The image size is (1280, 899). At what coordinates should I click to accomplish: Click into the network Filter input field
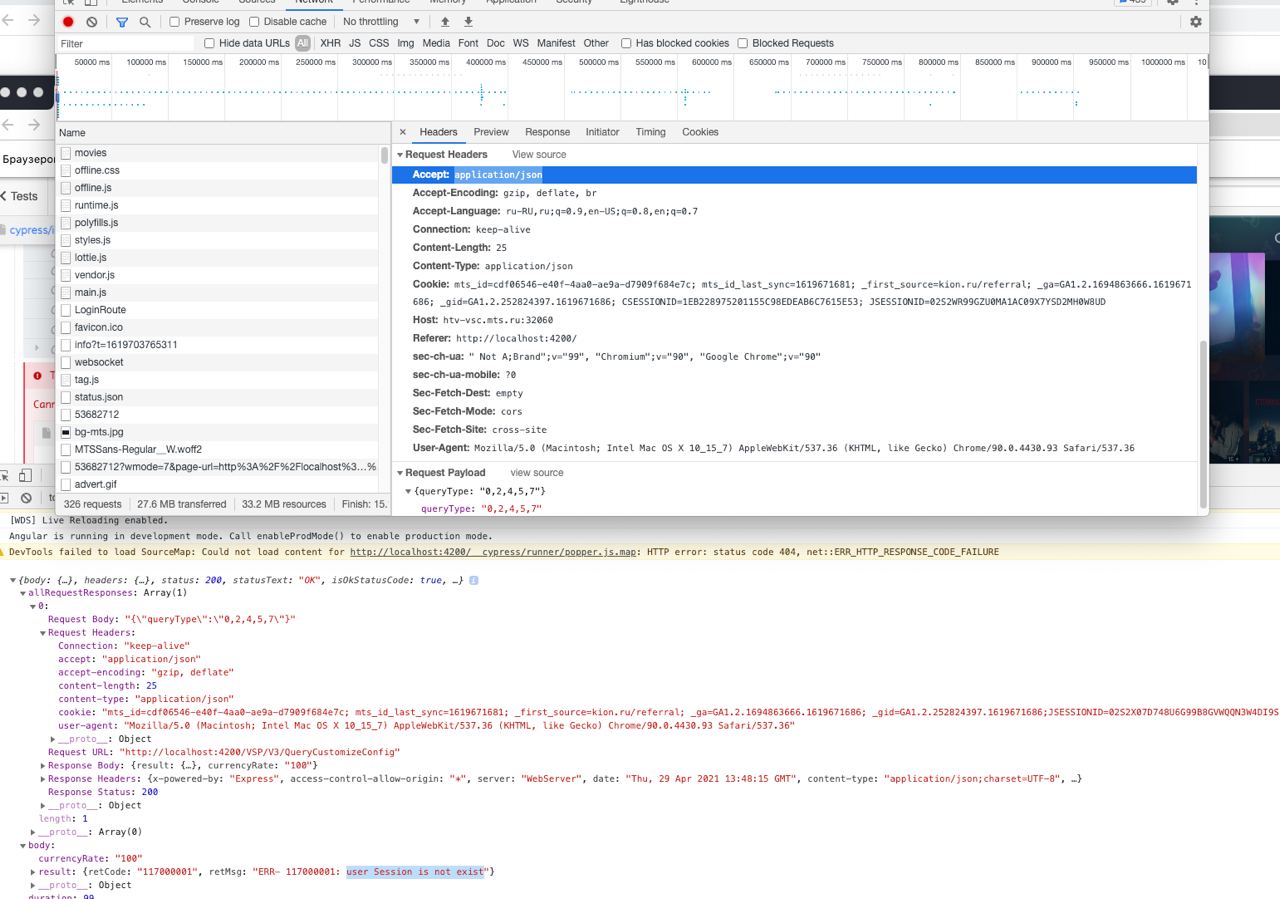coord(126,44)
